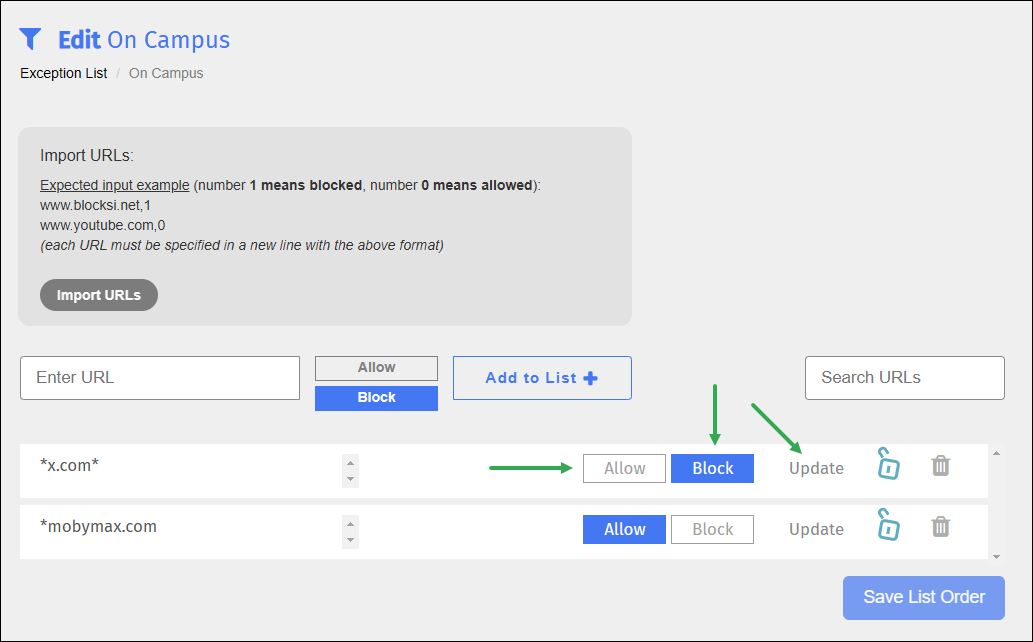Click the lock icon for *mobymax.com

(888, 525)
